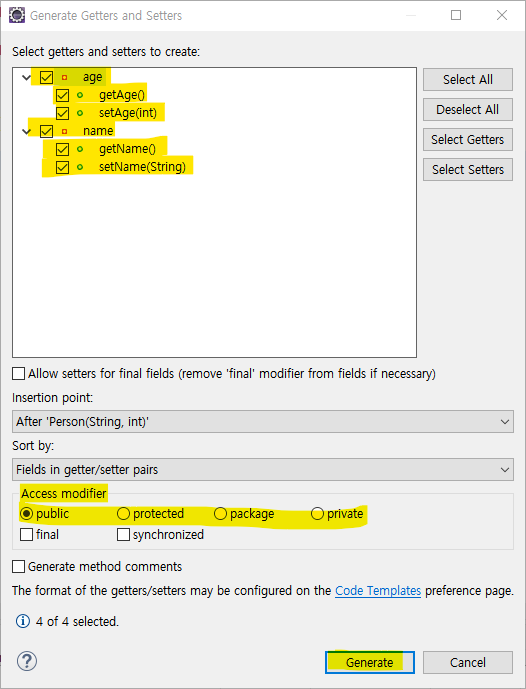Select the getName() label in tree
This screenshot has height=689, width=526.
coord(127,149)
